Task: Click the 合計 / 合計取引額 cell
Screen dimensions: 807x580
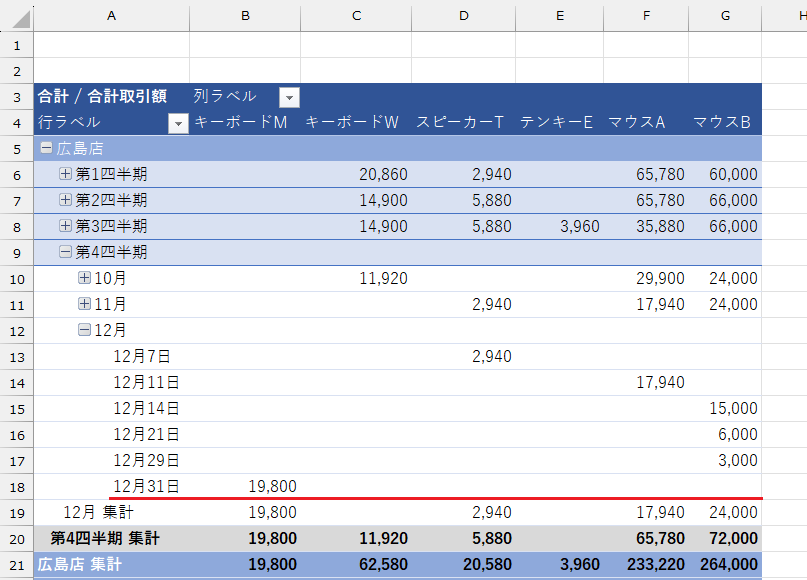Action: click(x=102, y=96)
